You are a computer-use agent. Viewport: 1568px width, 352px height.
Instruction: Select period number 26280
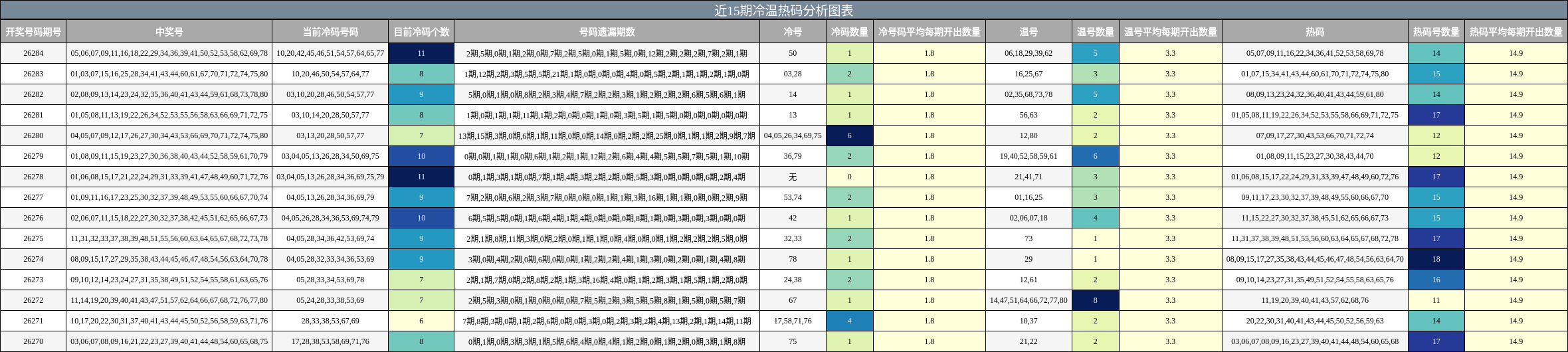(33, 135)
